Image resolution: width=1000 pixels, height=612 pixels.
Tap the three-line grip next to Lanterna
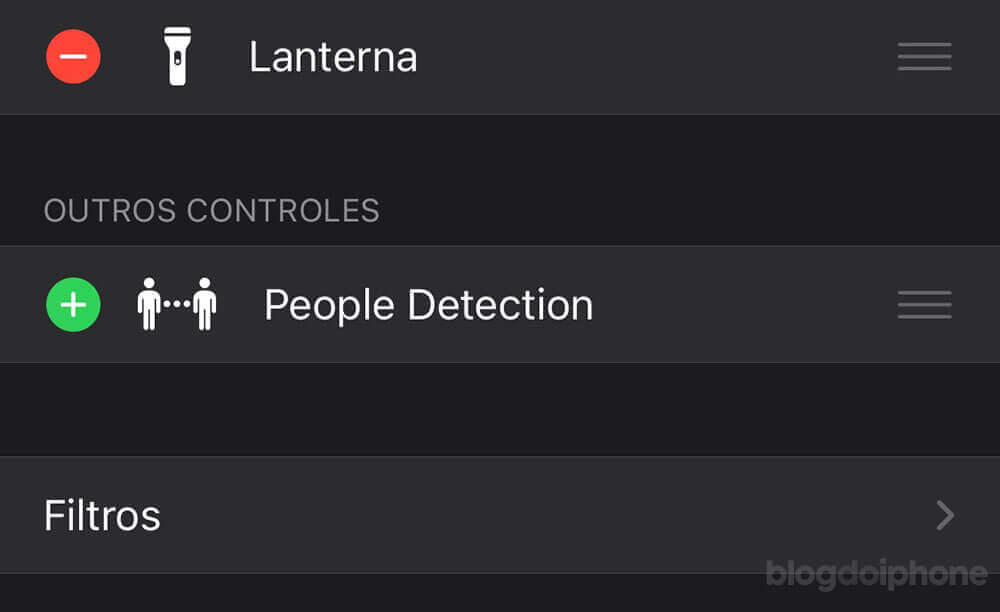(924, 56)
